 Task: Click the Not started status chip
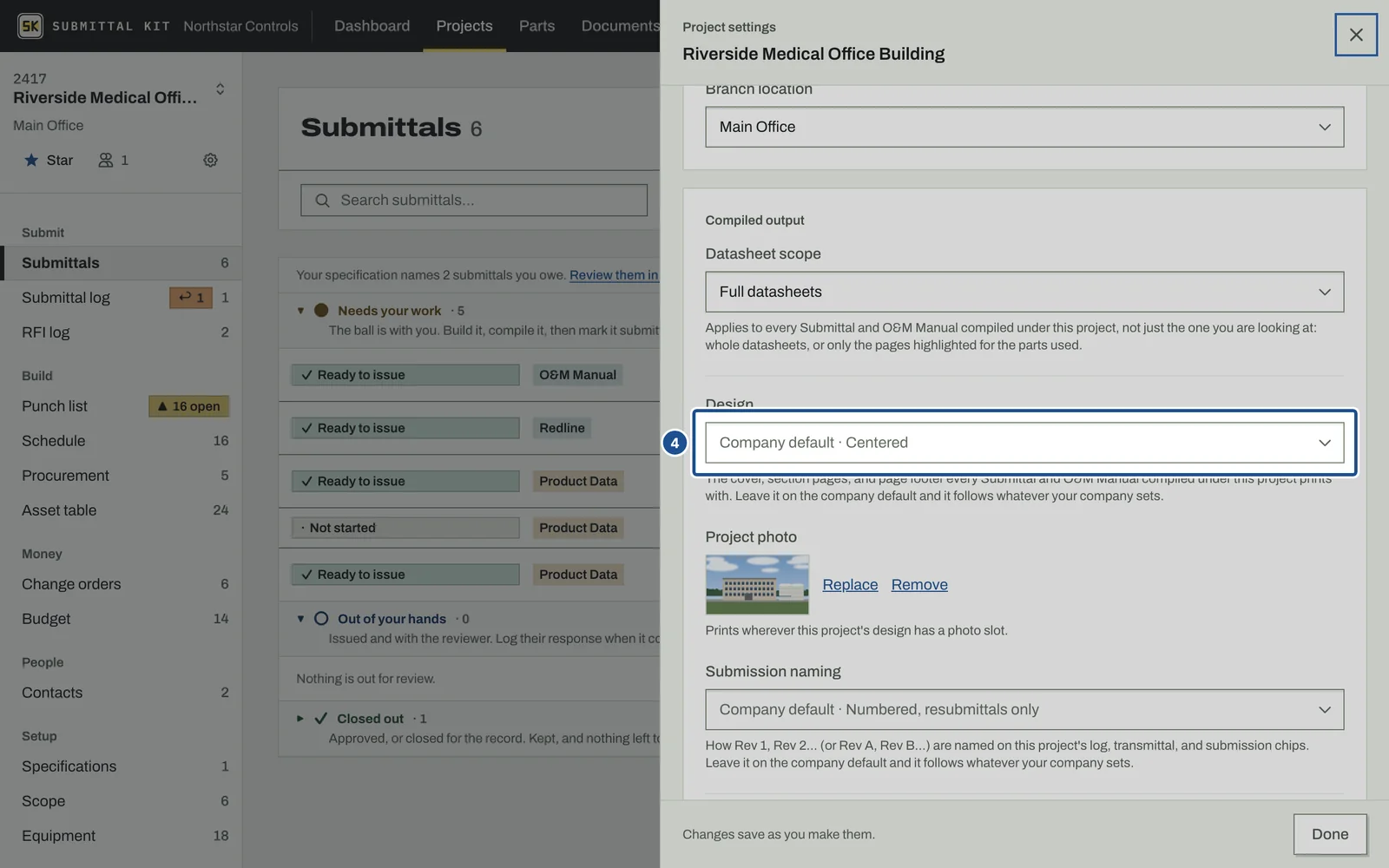[405, 528]
